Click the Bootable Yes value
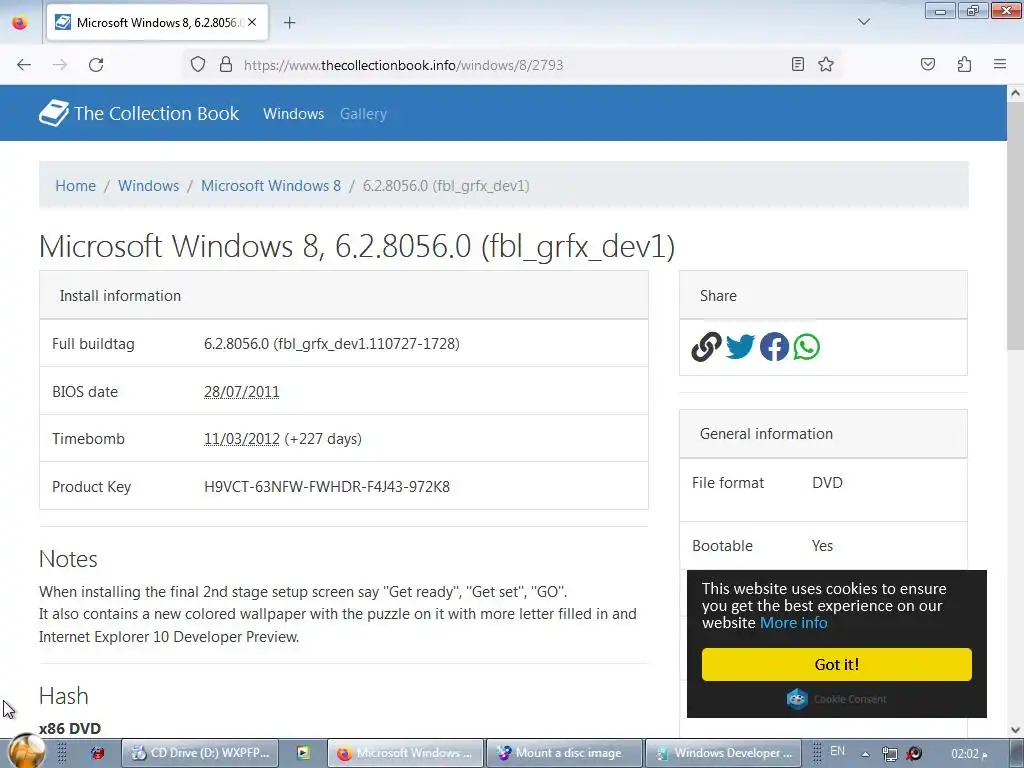Viewport: 1024px width, 768px height. (822, 545)
